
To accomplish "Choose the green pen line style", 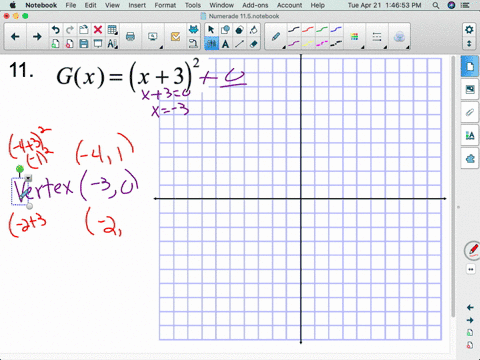I will click(322, 30).
